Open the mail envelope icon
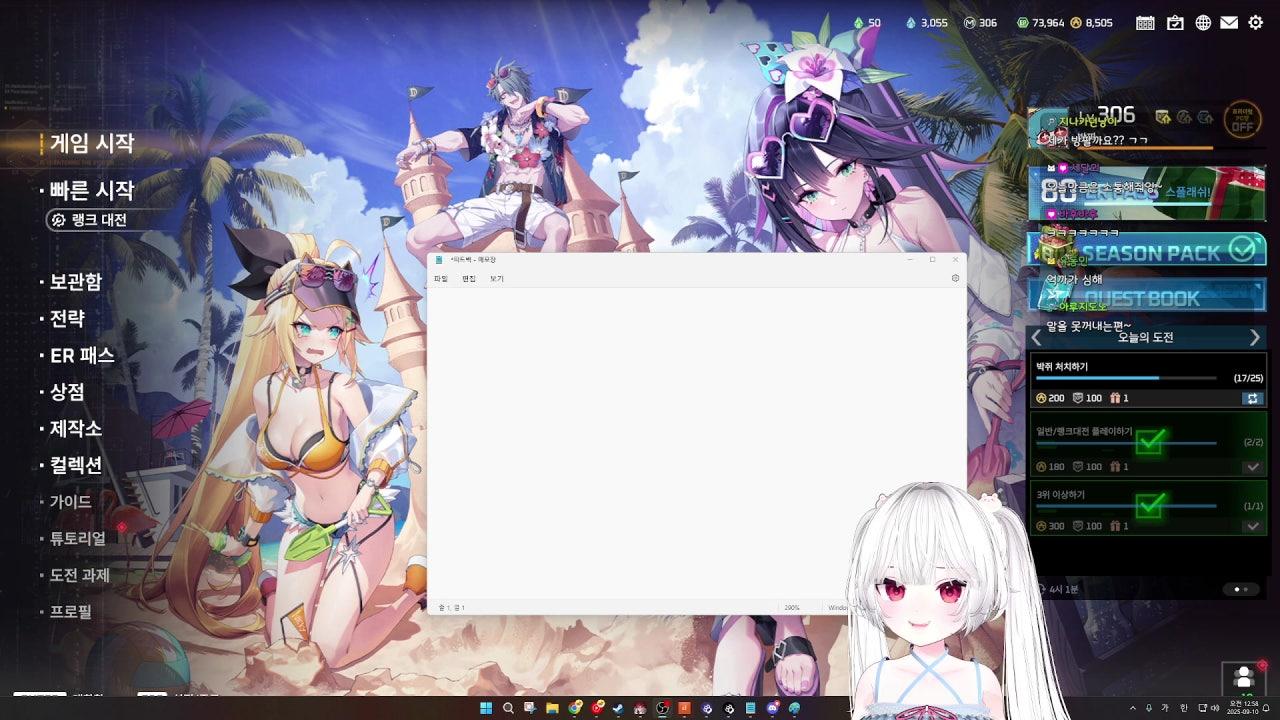 coord(1229,22)
